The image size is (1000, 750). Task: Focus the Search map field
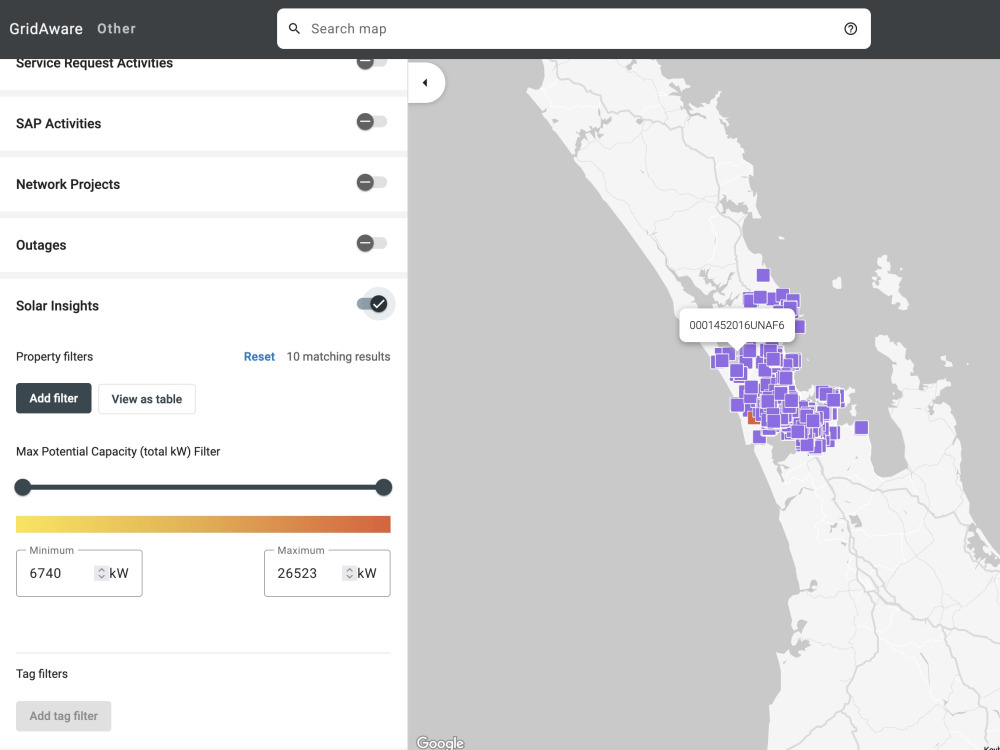click(x=573, y=29)
